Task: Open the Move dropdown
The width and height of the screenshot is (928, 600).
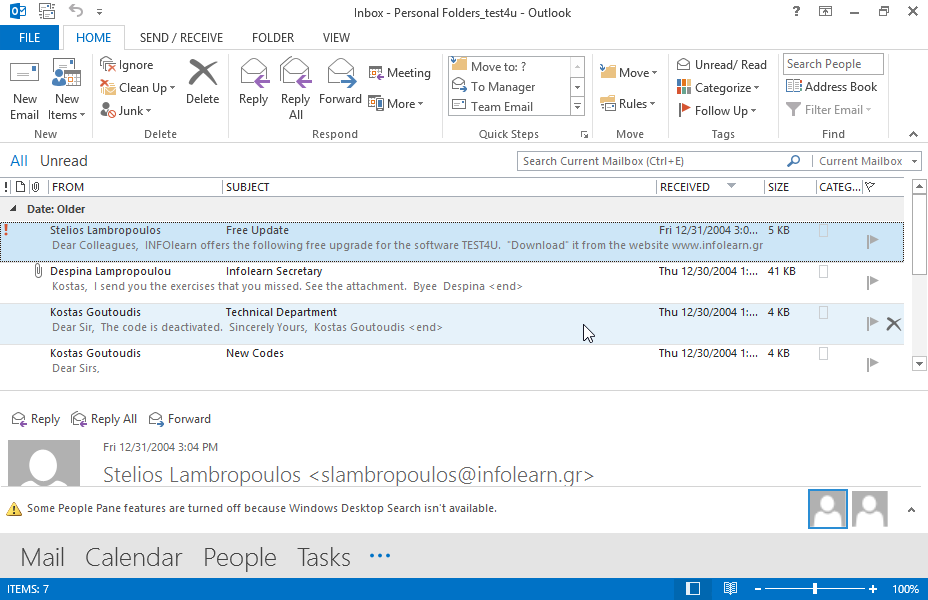Action: (x=628, y=72)
